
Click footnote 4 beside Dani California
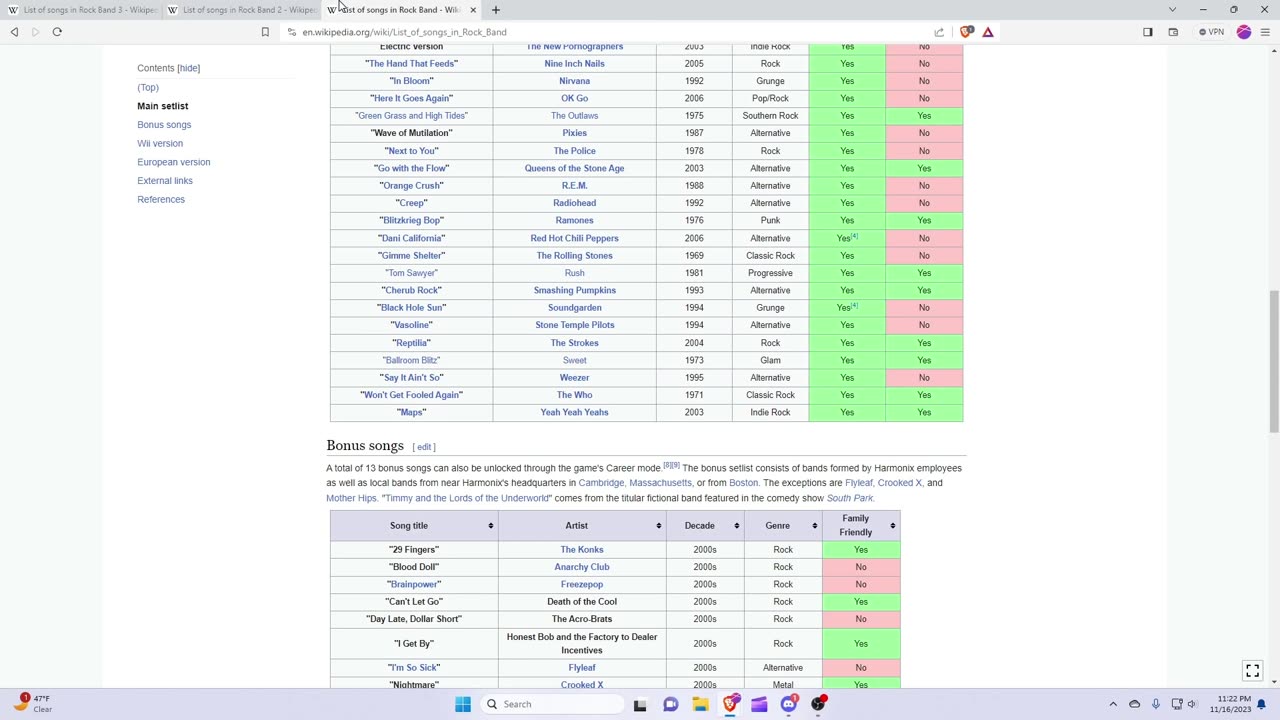(854, 236)
